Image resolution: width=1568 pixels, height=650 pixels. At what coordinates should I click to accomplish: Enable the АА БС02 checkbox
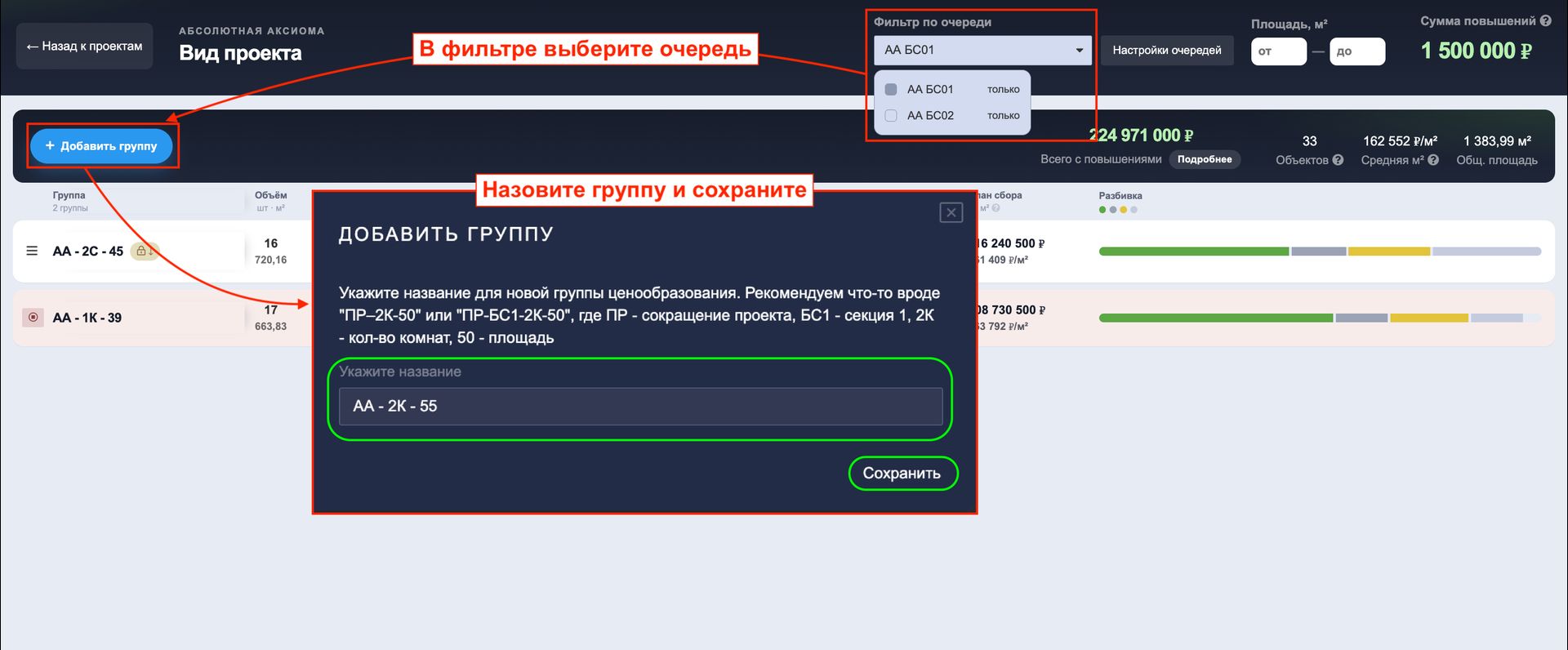(891, 115)
